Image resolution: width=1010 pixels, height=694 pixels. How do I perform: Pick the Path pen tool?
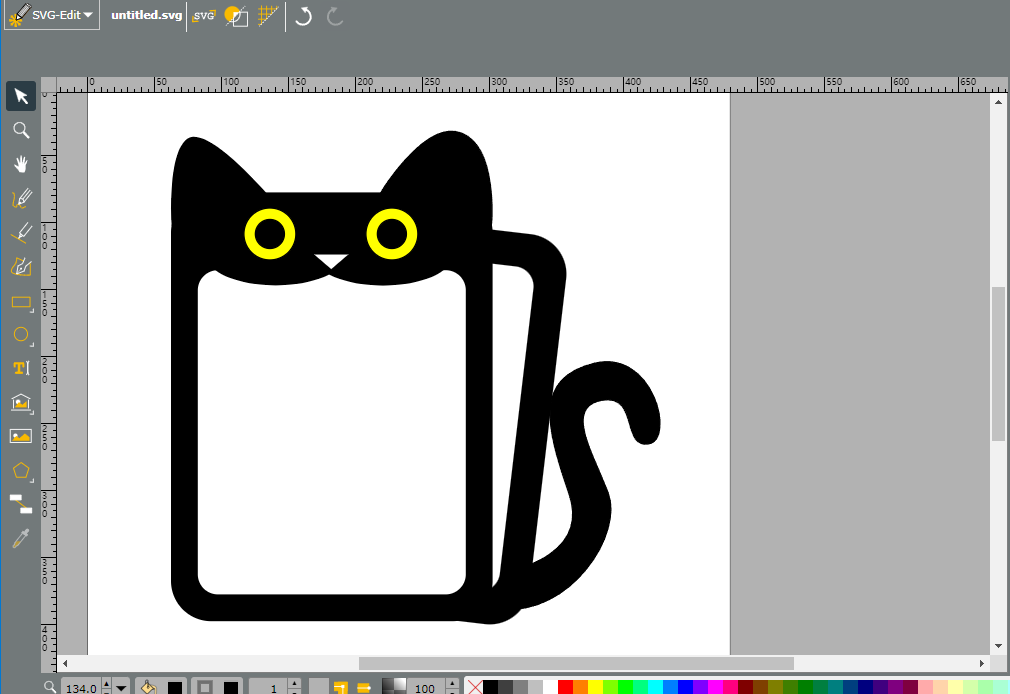(21, 267)
